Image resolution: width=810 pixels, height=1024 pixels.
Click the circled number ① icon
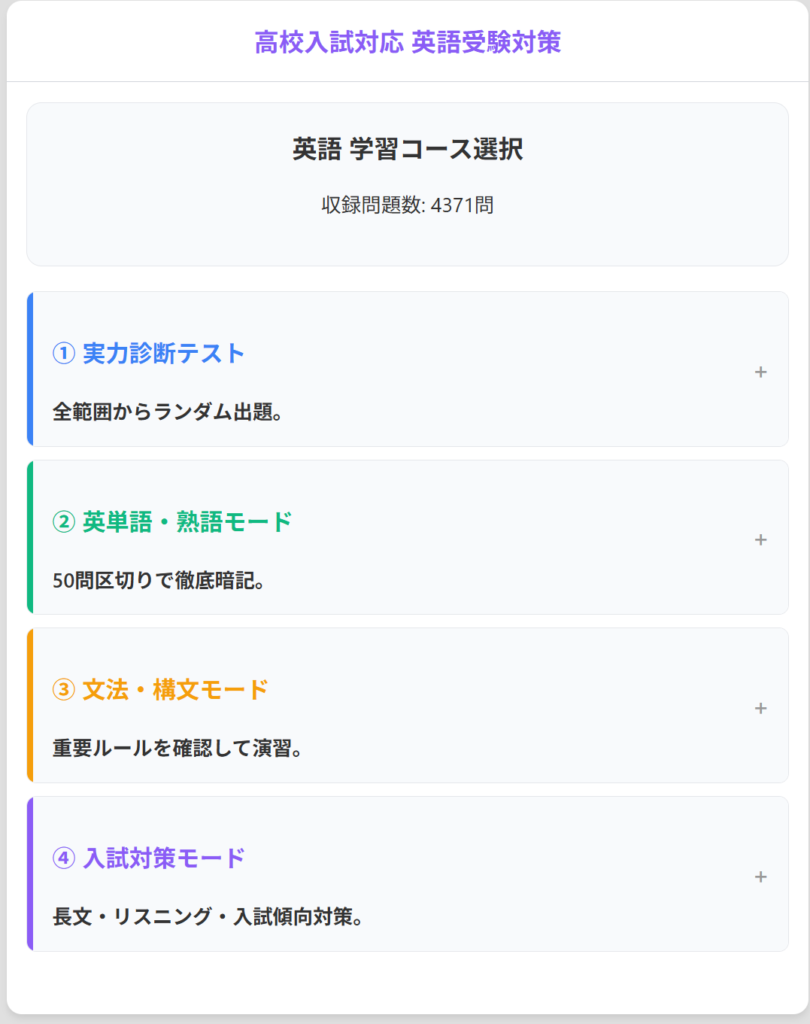pyautogui.click(x=63, y=353)
